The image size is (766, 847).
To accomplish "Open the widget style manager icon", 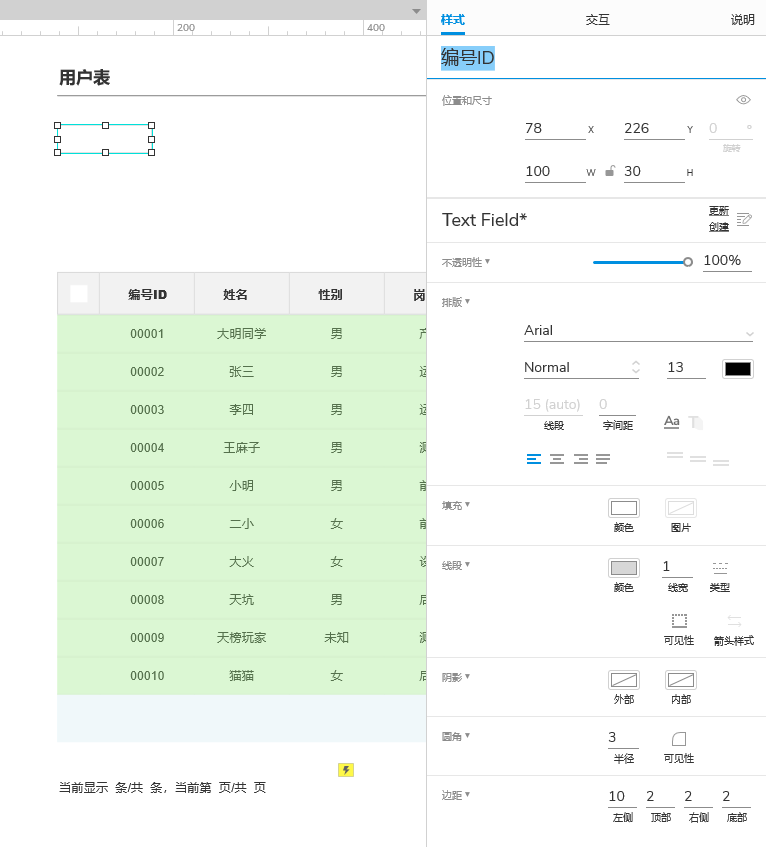I will [x=744, y=219].
